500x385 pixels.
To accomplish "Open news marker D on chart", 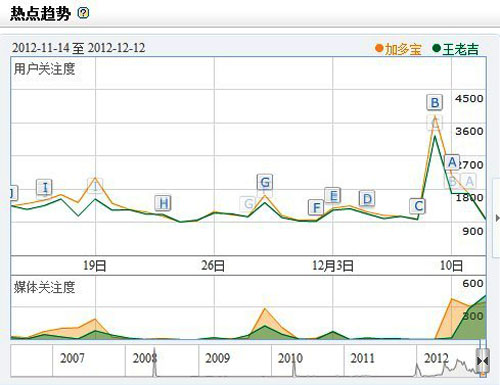I will (x=367, y=199).
